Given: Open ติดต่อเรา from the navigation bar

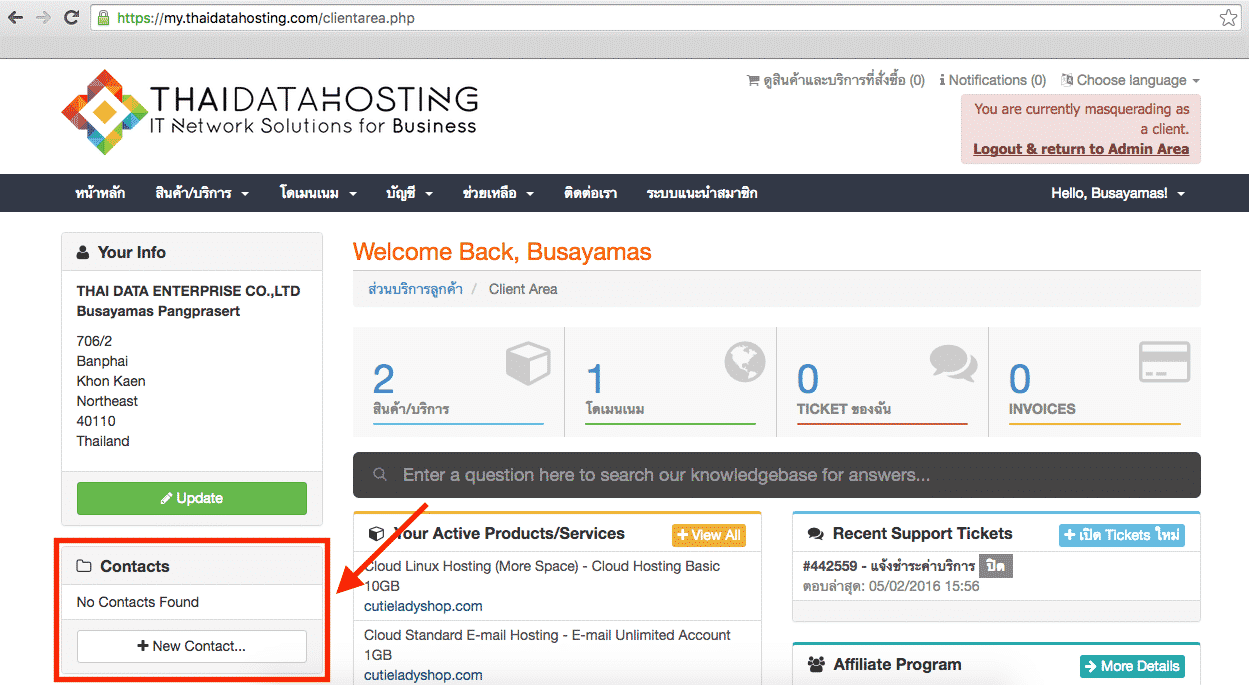Looking at the screenshot, I should [590, 193].
